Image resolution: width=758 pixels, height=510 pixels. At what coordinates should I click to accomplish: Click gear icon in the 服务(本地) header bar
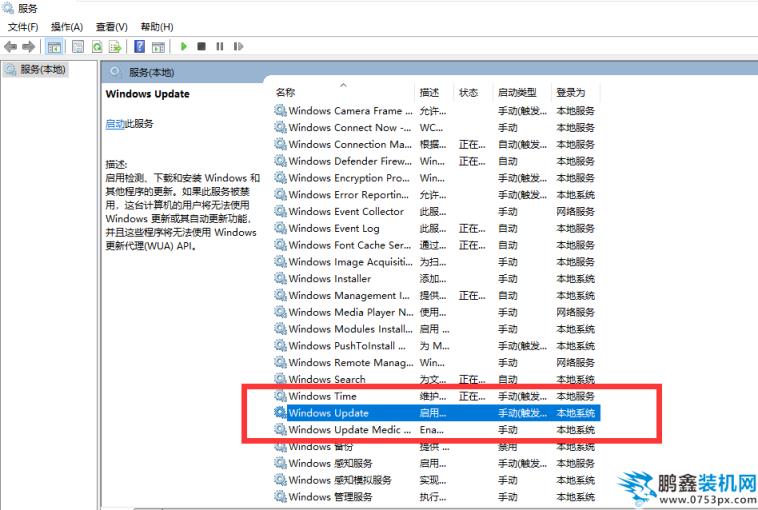click(x=115, y=72)
